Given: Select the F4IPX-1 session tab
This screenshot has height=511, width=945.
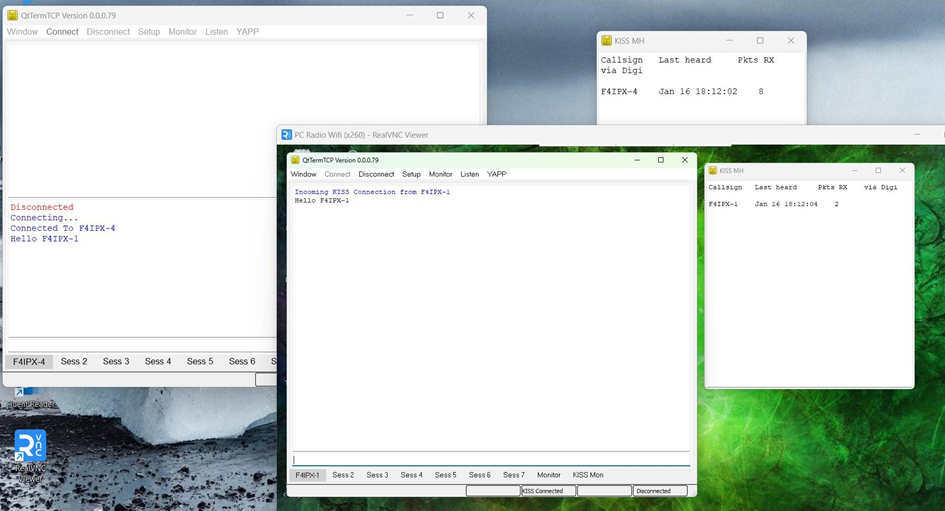Looking at the screenshot, I should [x=307, y=475].
